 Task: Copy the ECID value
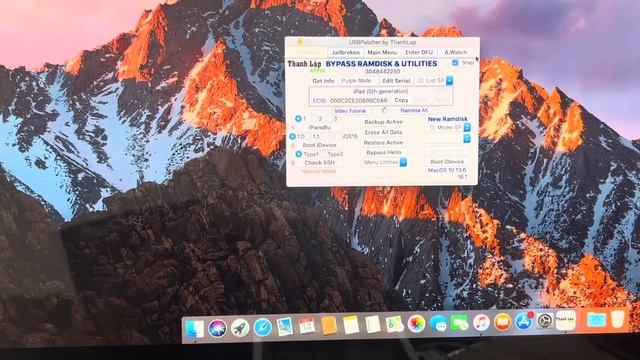point(401,100)
